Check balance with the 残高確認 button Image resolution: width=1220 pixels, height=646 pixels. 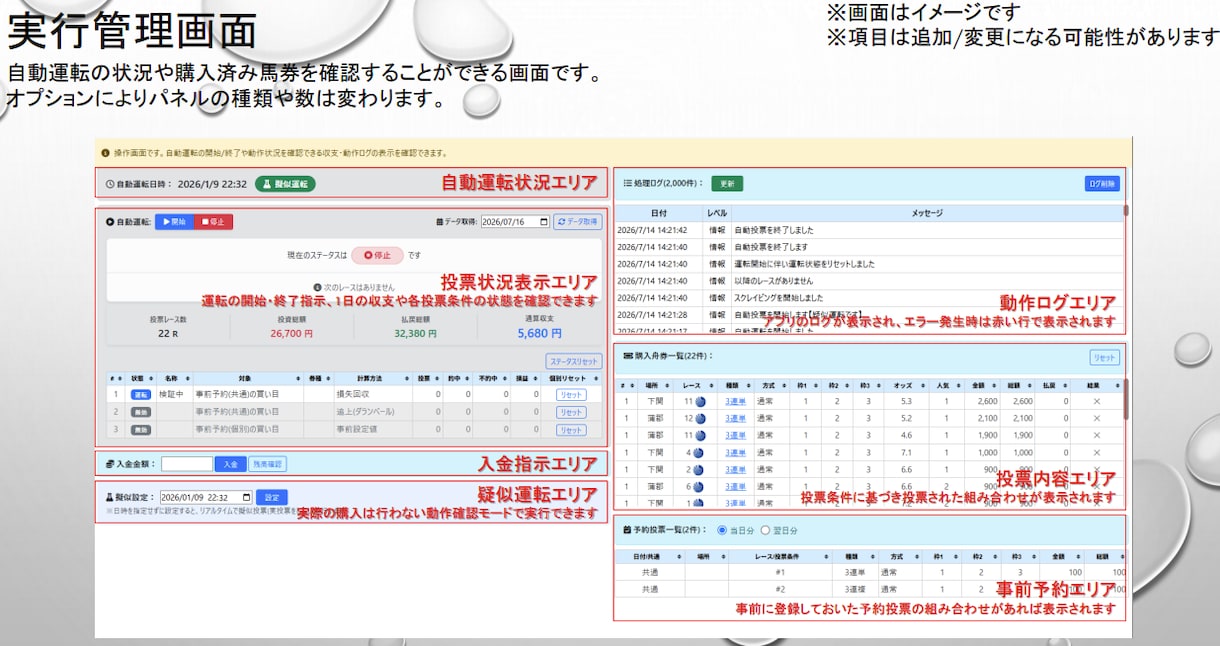coord(267,464)
